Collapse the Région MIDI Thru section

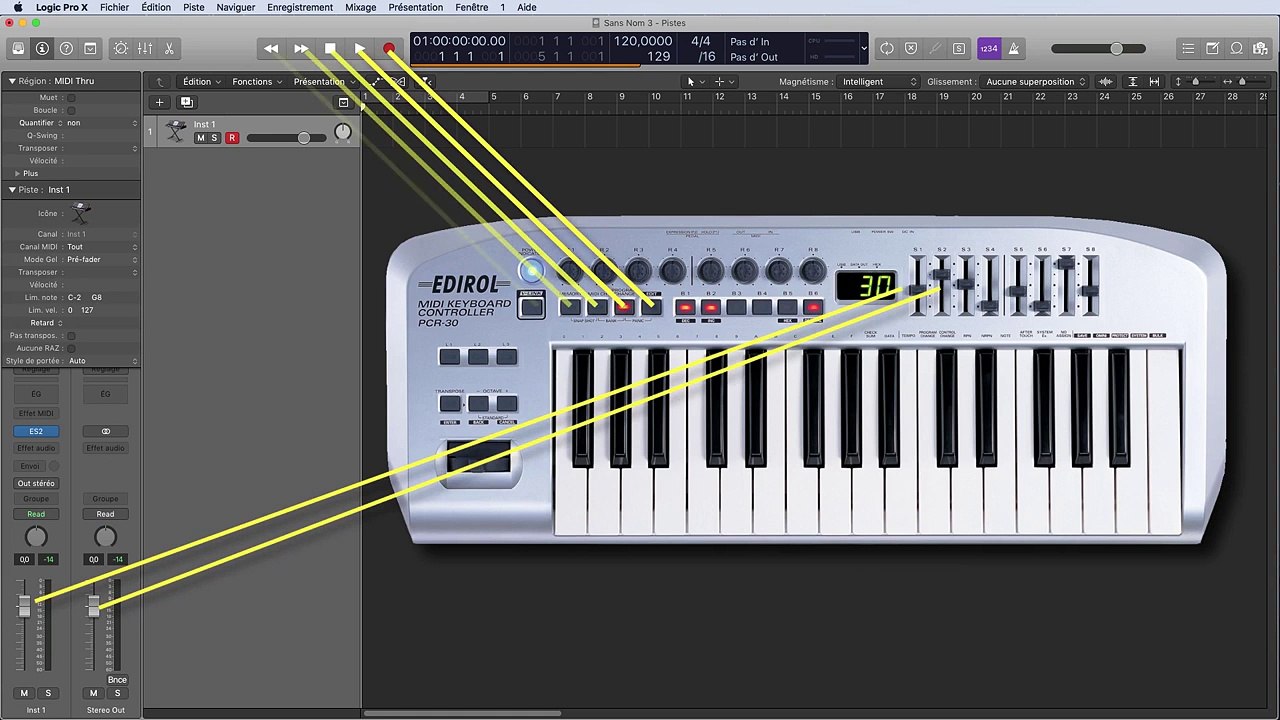click(x=12, y=81)
